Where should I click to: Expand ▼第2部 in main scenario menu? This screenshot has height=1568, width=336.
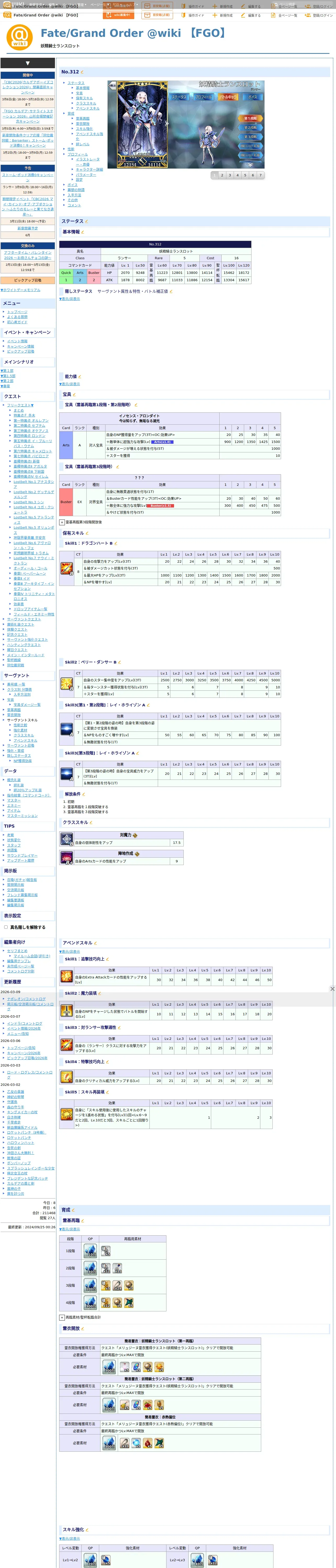tap(7, 381)
